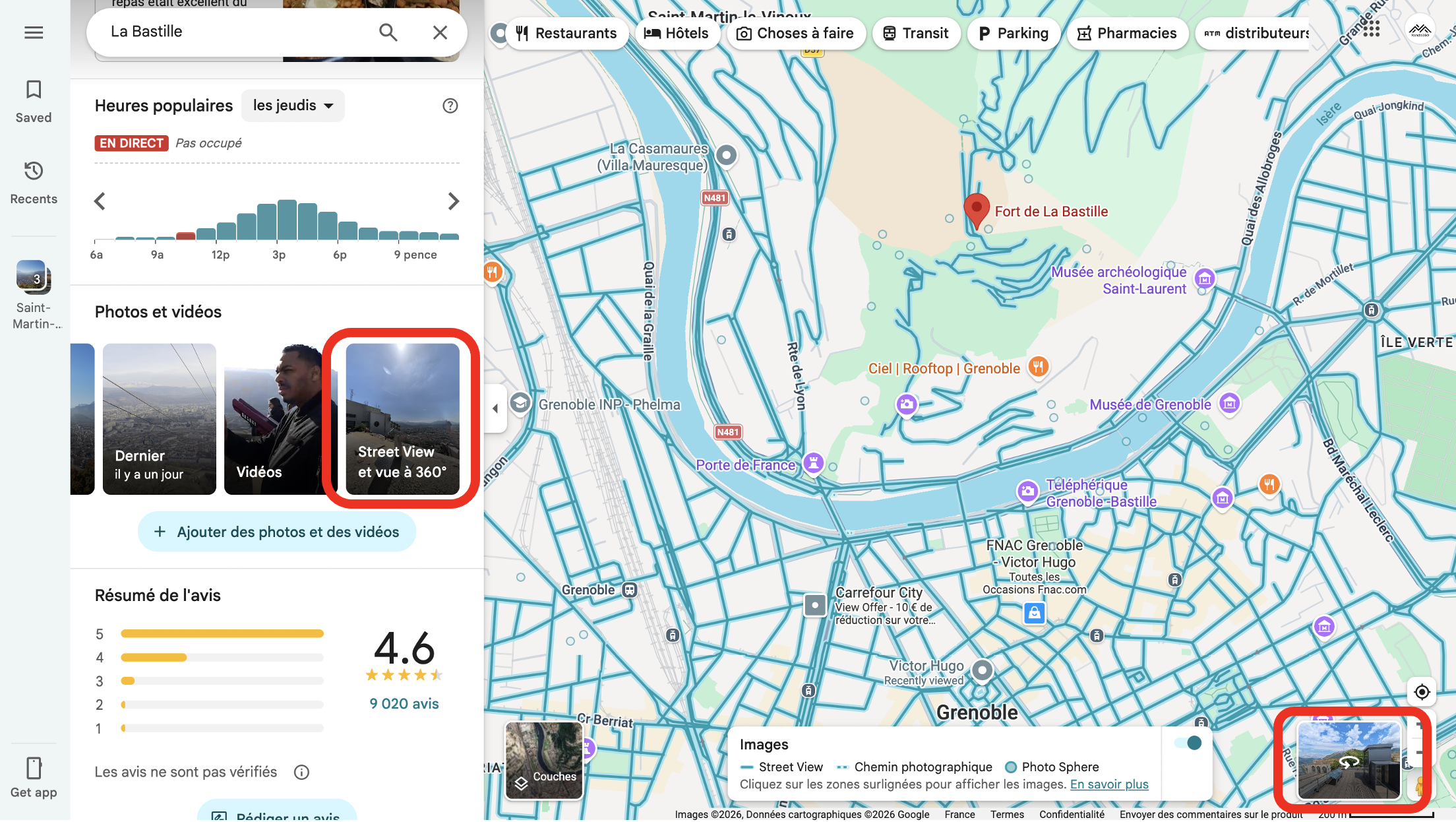Open the Recents history panel

(x=34, y=182)
